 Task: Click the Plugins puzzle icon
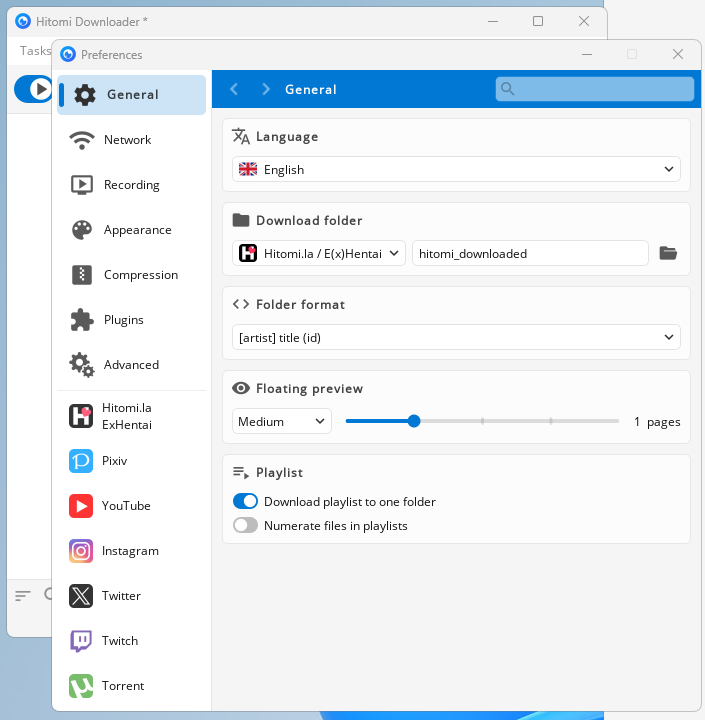tap(81, 320)
